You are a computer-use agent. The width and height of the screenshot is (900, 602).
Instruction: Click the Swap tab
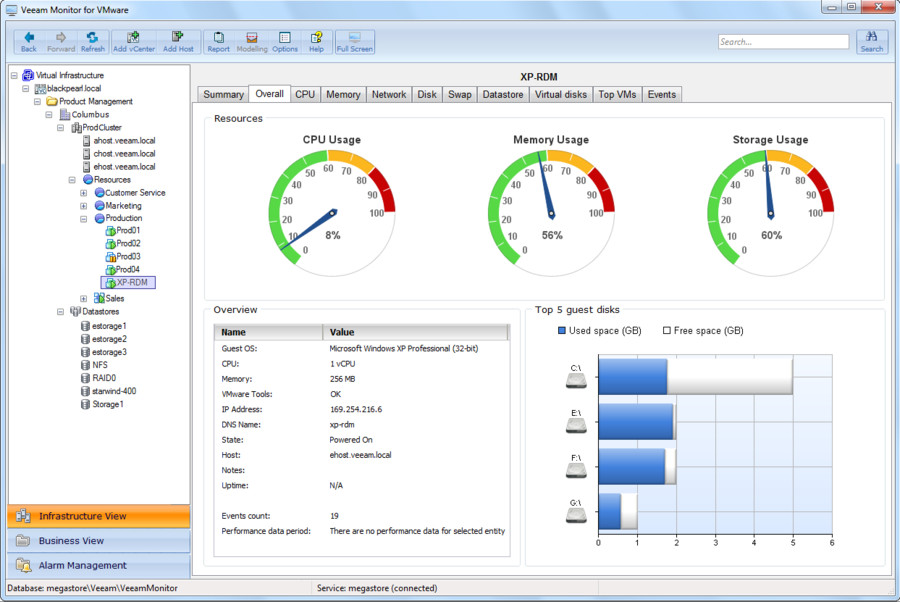pos(460,95)
